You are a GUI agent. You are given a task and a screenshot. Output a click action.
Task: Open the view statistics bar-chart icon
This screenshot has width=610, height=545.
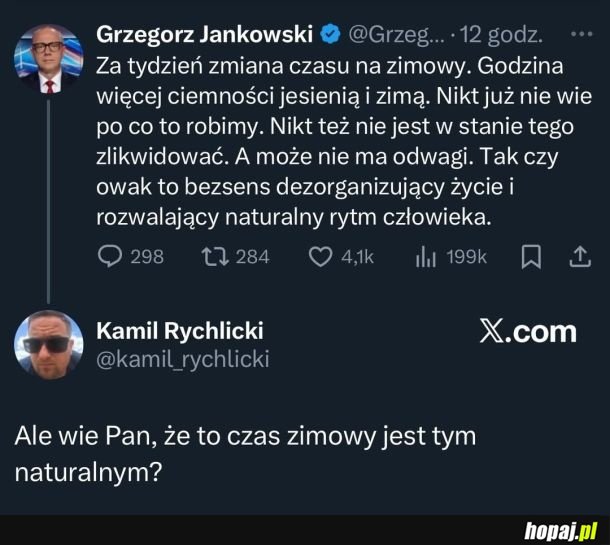coord(426,257)
